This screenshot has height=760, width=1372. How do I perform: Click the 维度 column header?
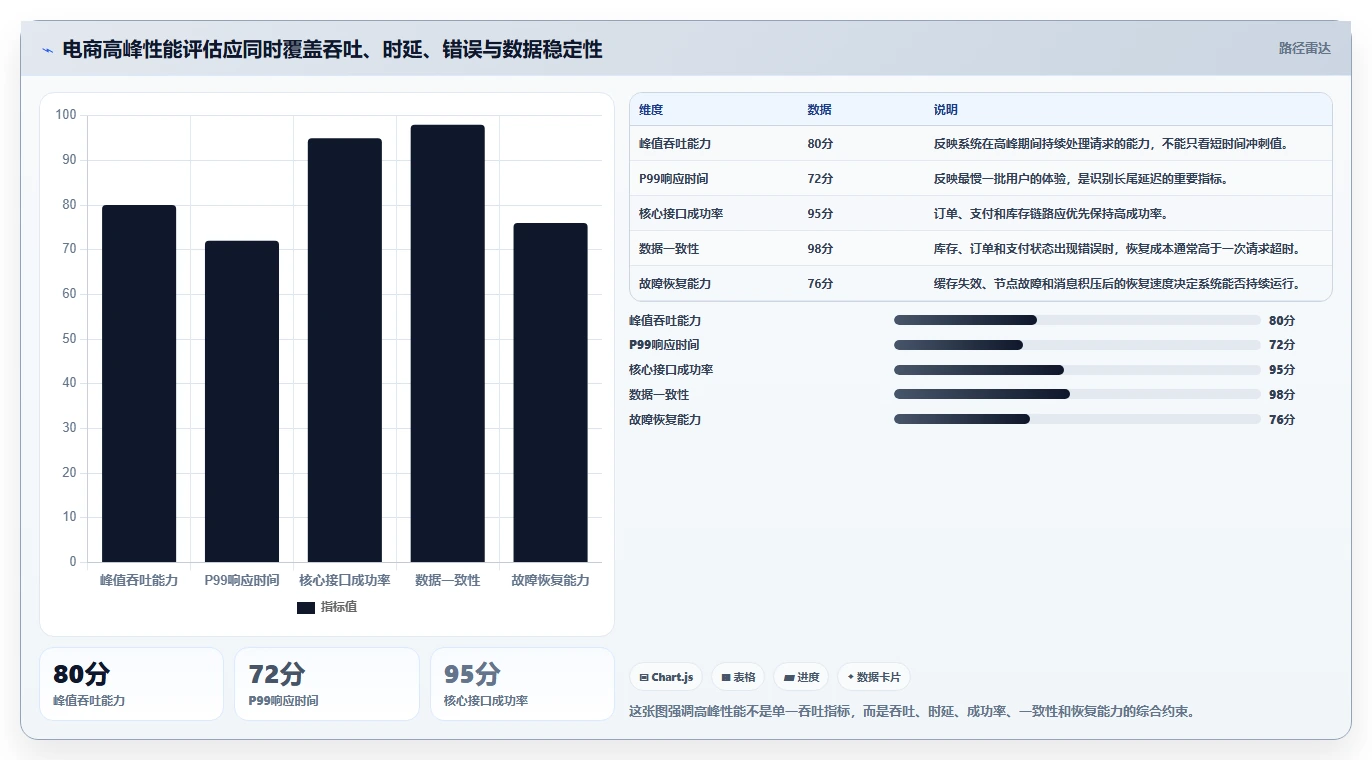coord(651,110)
